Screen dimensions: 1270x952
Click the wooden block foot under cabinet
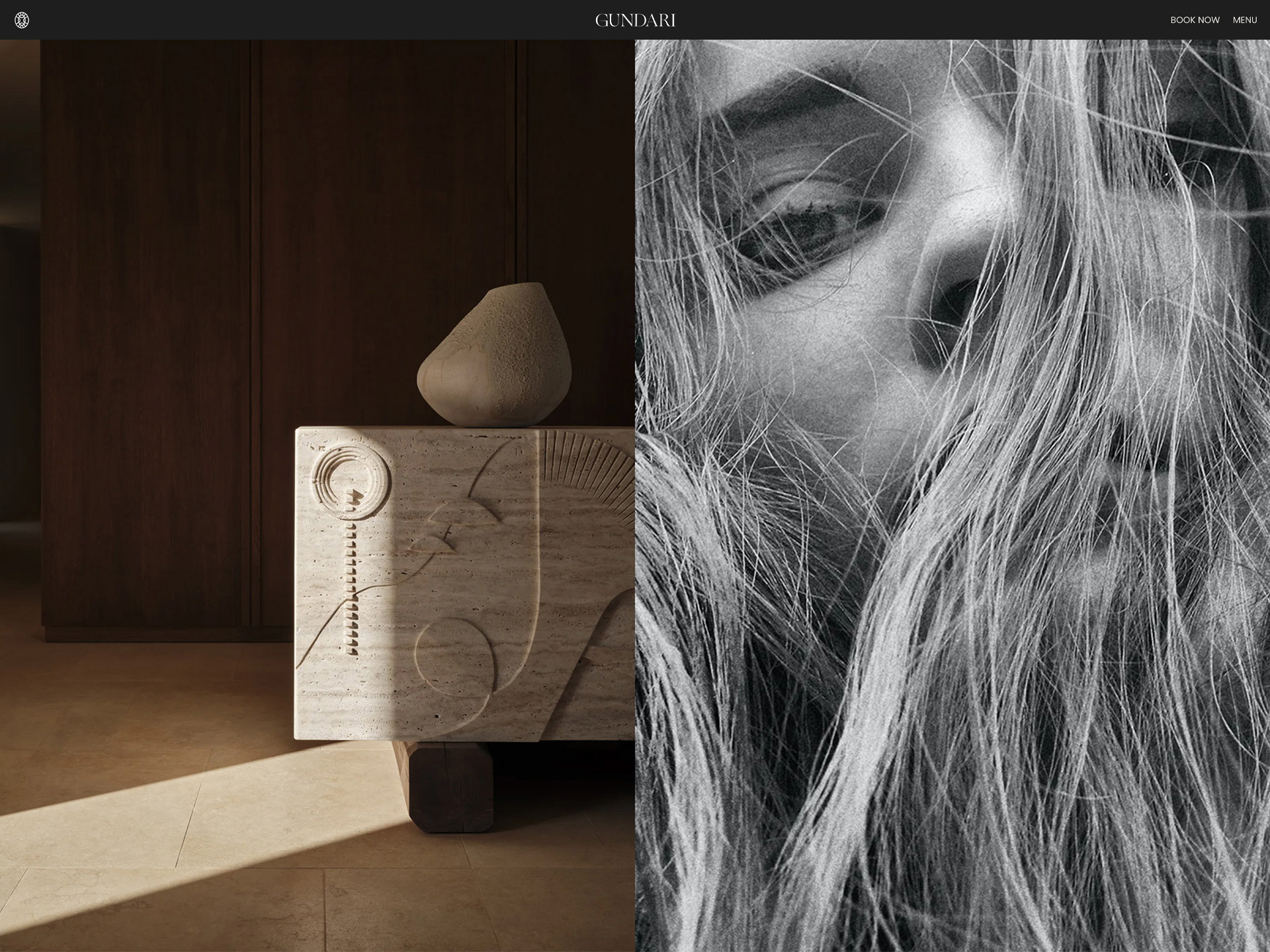coord(451,785)
